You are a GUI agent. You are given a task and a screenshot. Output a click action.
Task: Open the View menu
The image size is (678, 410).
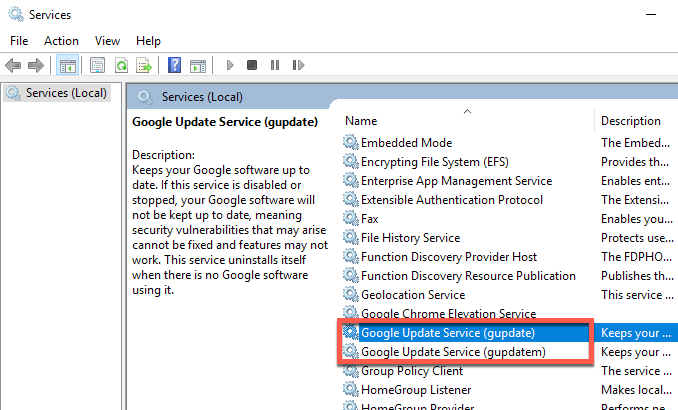coord(107,41)
